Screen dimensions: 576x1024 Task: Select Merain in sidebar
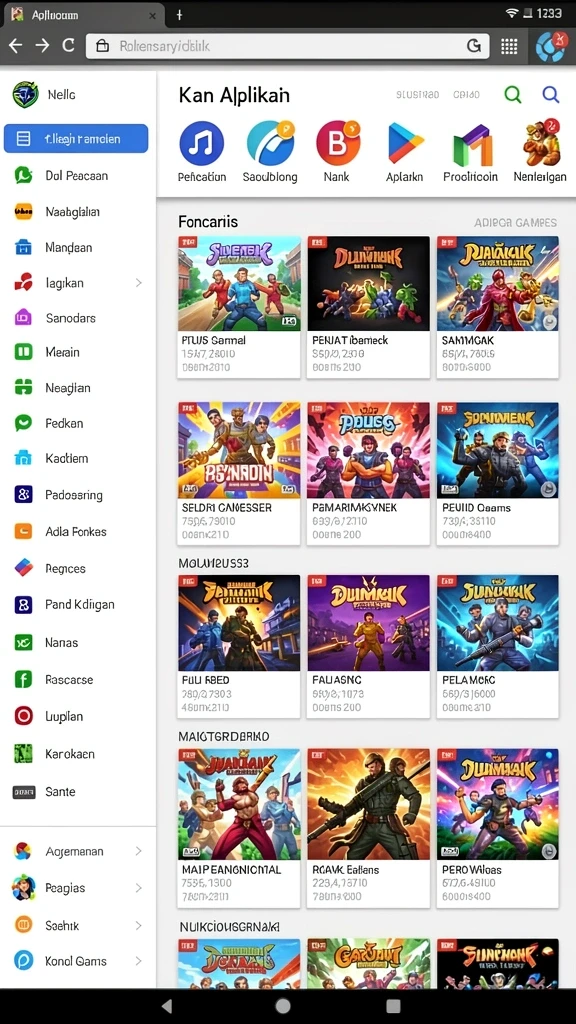coord(78,352)
